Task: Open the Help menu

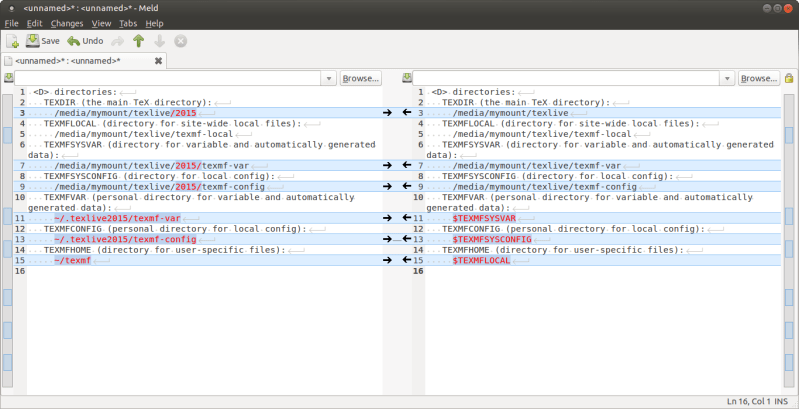Action: pos(154,23)
